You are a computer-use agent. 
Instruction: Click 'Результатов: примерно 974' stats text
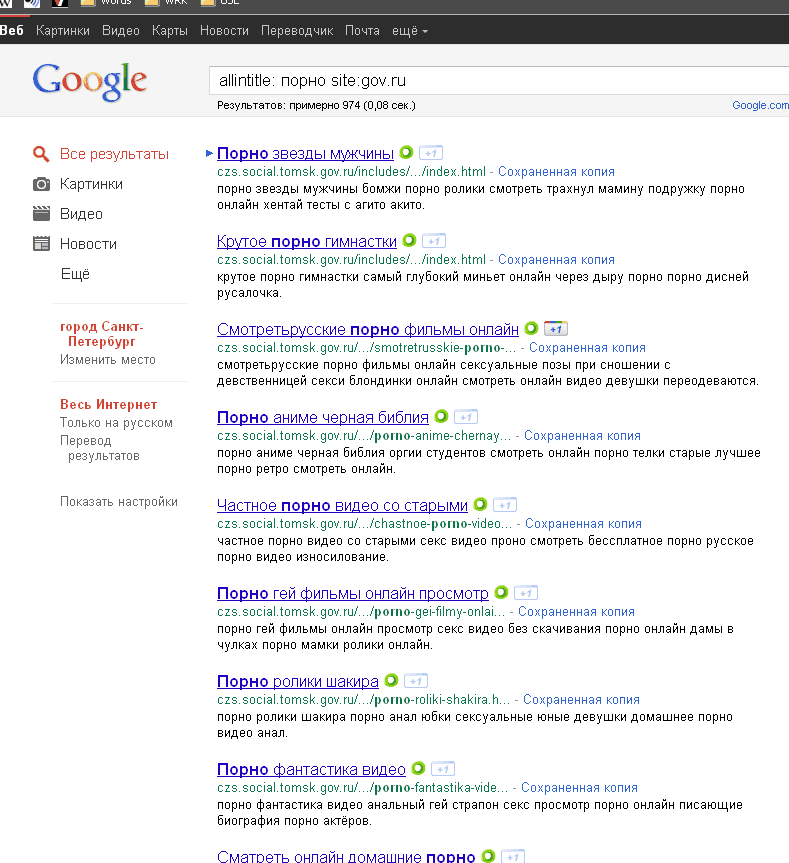pyautogui.click(x=316, y=105)
